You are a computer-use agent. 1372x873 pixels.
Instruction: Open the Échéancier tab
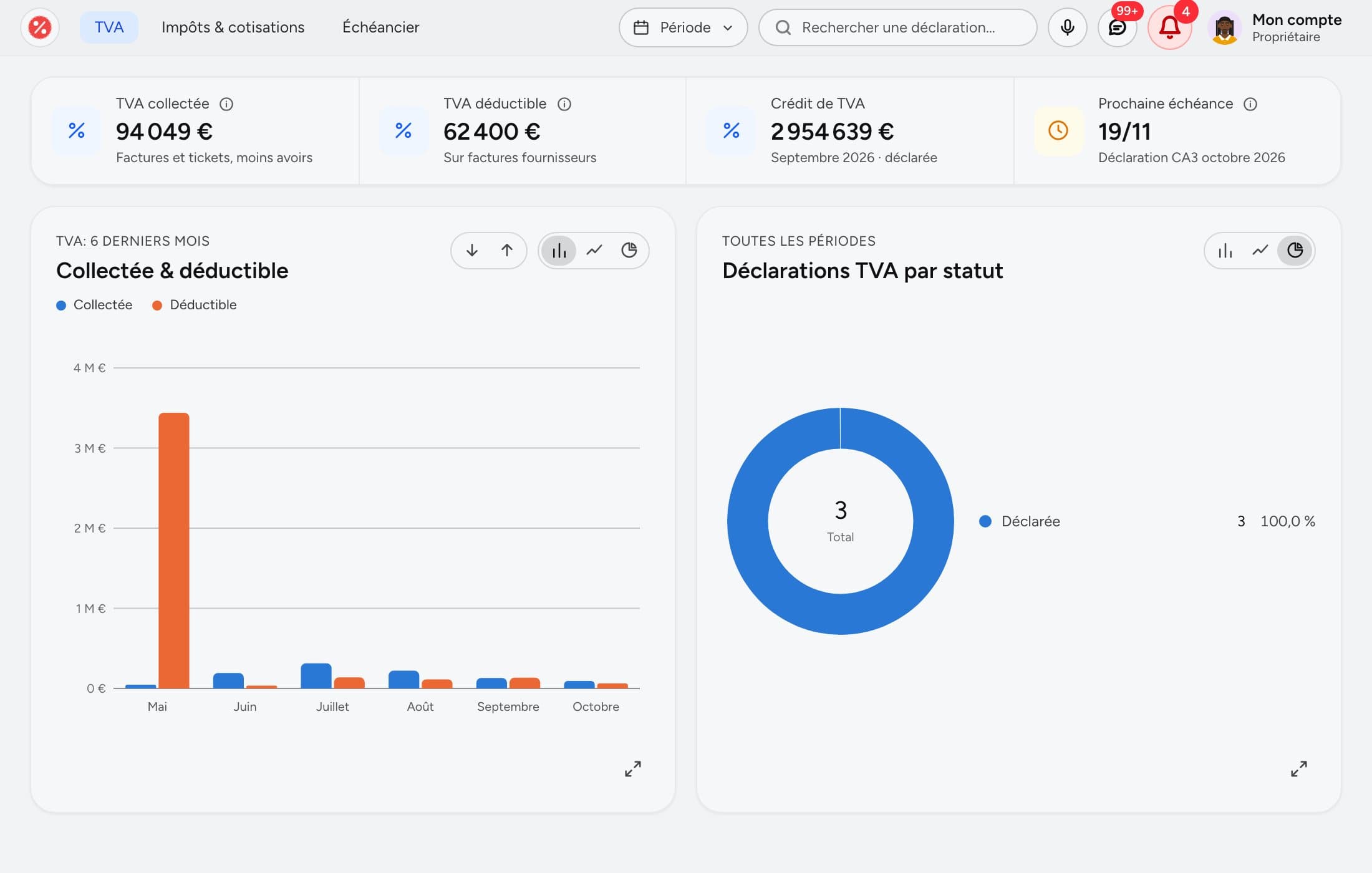click(380, 27)
